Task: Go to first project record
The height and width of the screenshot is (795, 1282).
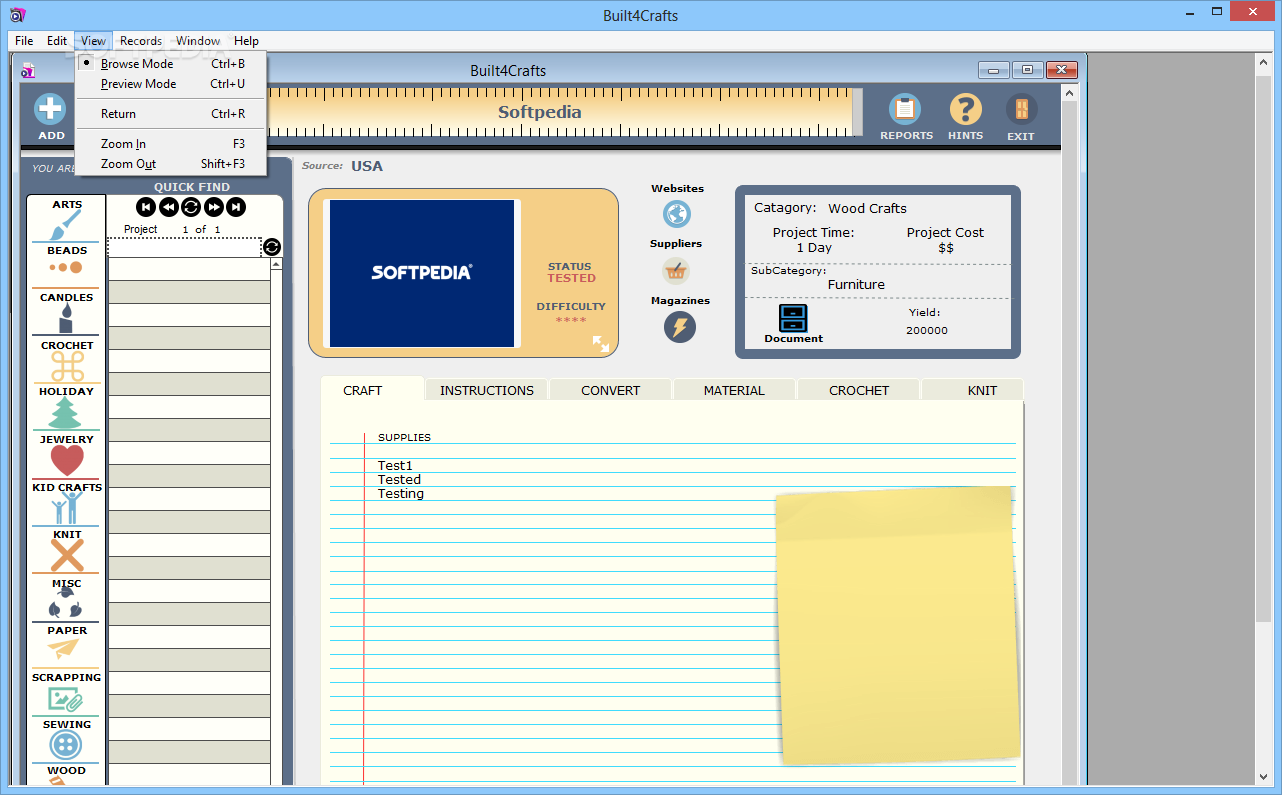Action: pos(146,207)
